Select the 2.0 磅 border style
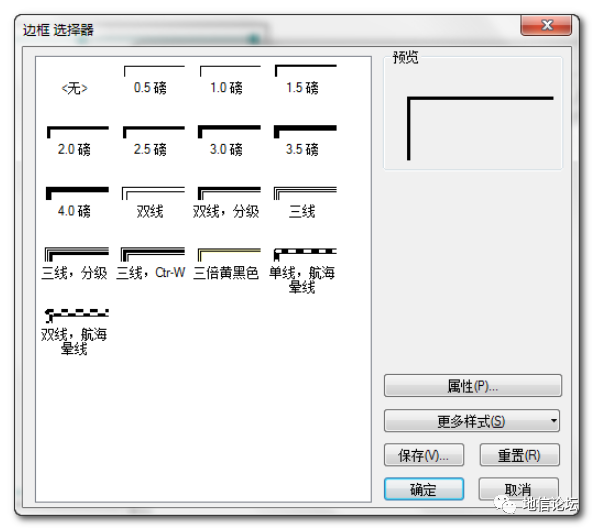Screen dimensions: 597x530 click(77, 141)
